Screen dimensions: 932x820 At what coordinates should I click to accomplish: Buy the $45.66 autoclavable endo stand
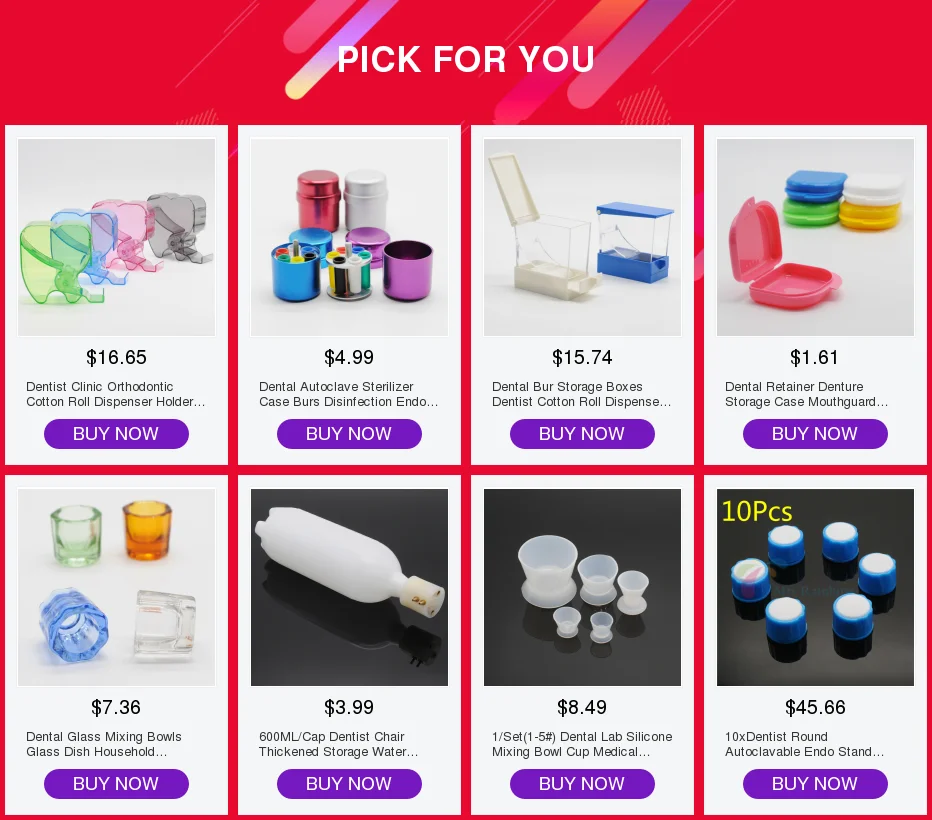[x=816, y=784]
